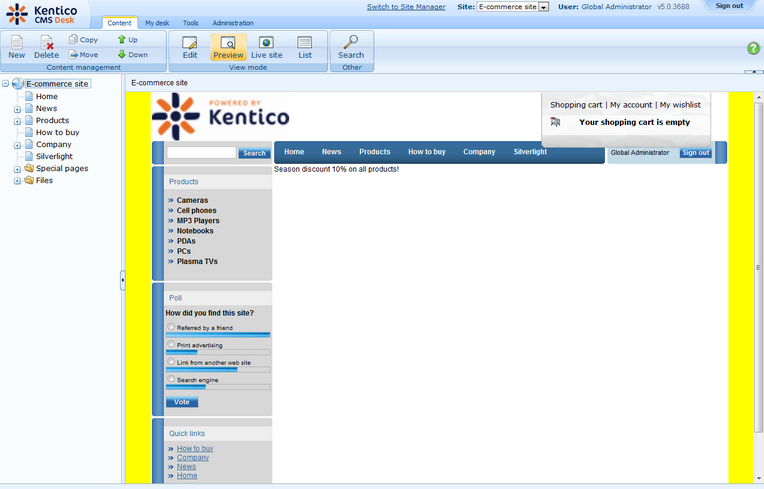Expand the Company tree node

click(17, 145)
